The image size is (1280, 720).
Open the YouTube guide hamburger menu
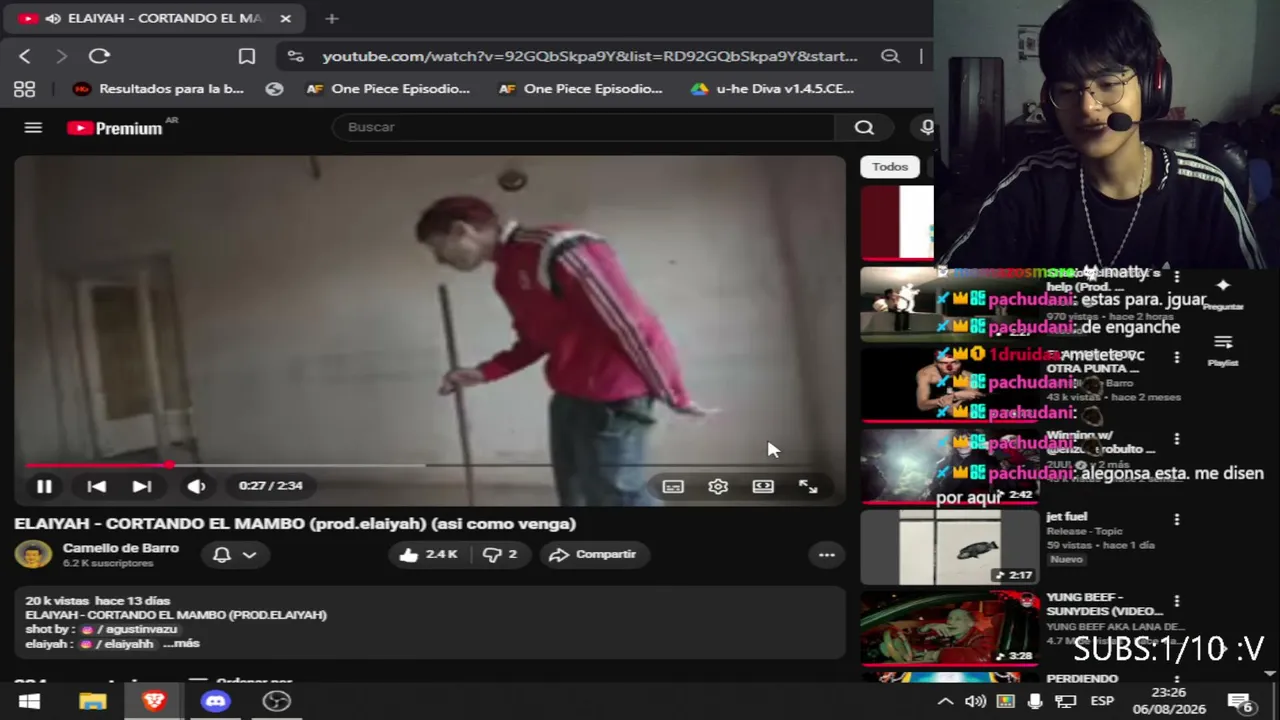coord(33,127)
